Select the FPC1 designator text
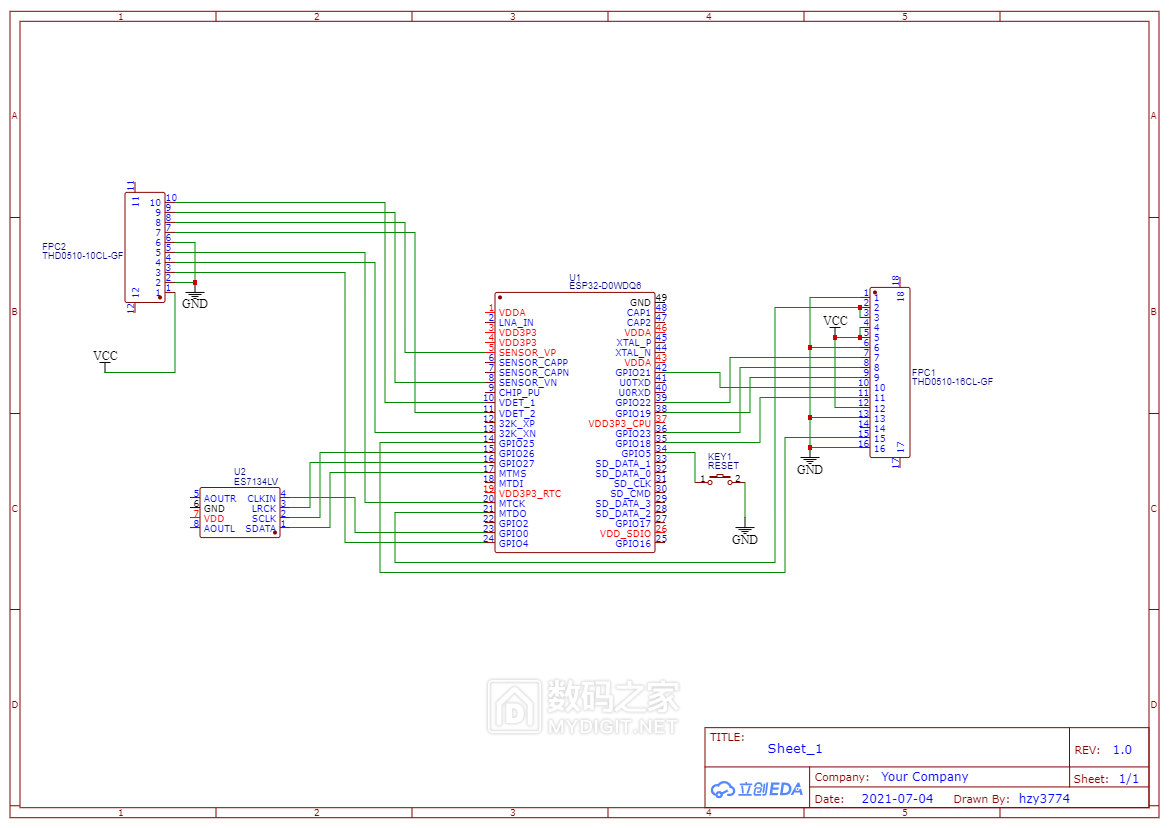Viewport: 1169px width, 828px height. [924, 373]
